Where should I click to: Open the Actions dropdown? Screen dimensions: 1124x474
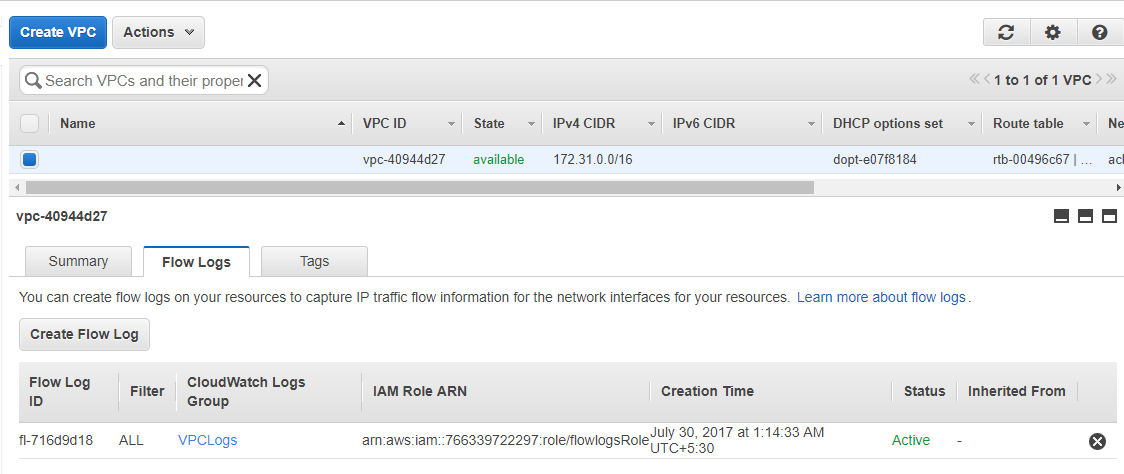158,32
